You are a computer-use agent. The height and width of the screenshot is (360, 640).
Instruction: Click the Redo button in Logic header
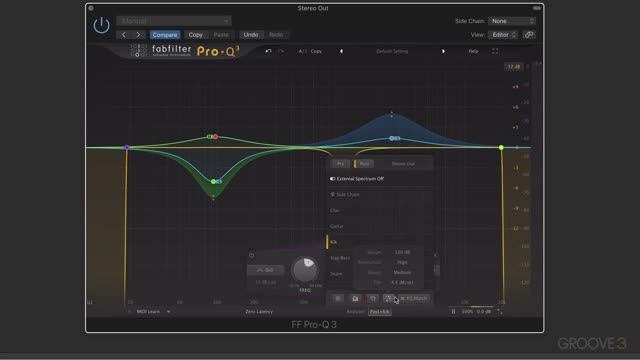tap(276, 35)
